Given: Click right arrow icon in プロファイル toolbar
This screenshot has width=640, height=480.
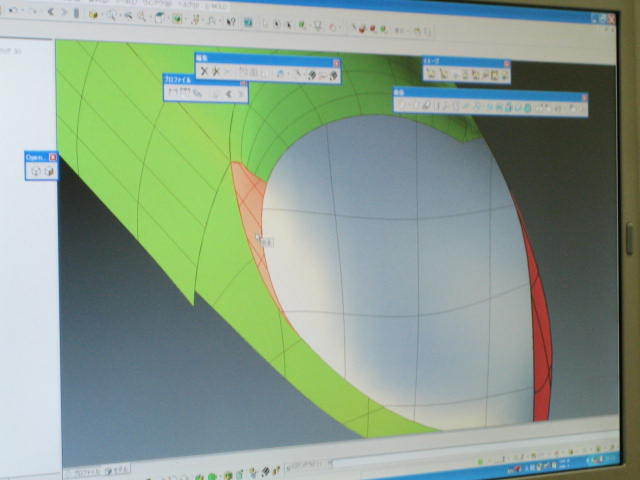Looking at the screenshot, I should tap(241, 95).
